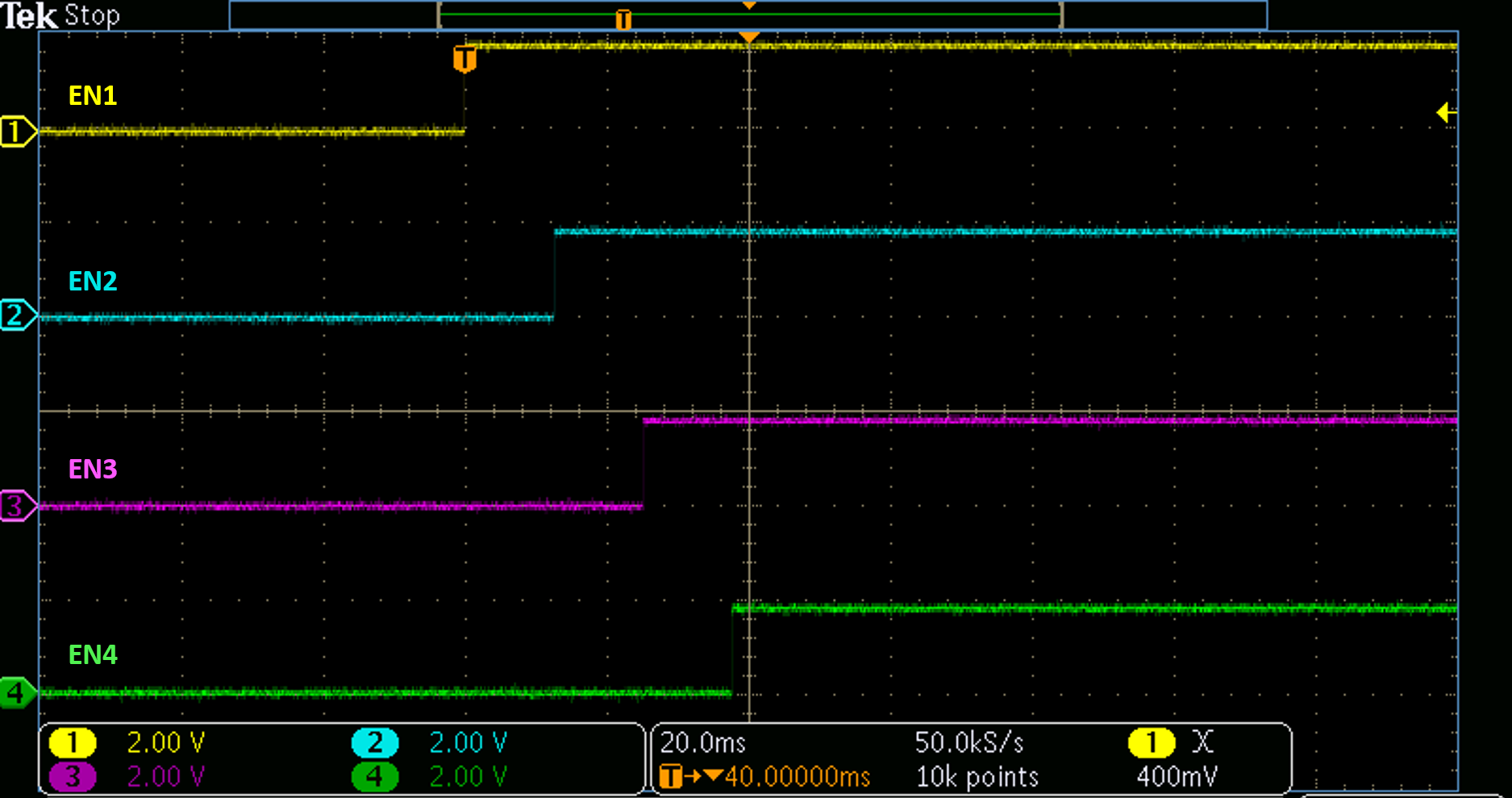Open the channel 1 vertical scale 2.00 V readout
Viewport: 1512px width, 798px height.
(165, 742)
